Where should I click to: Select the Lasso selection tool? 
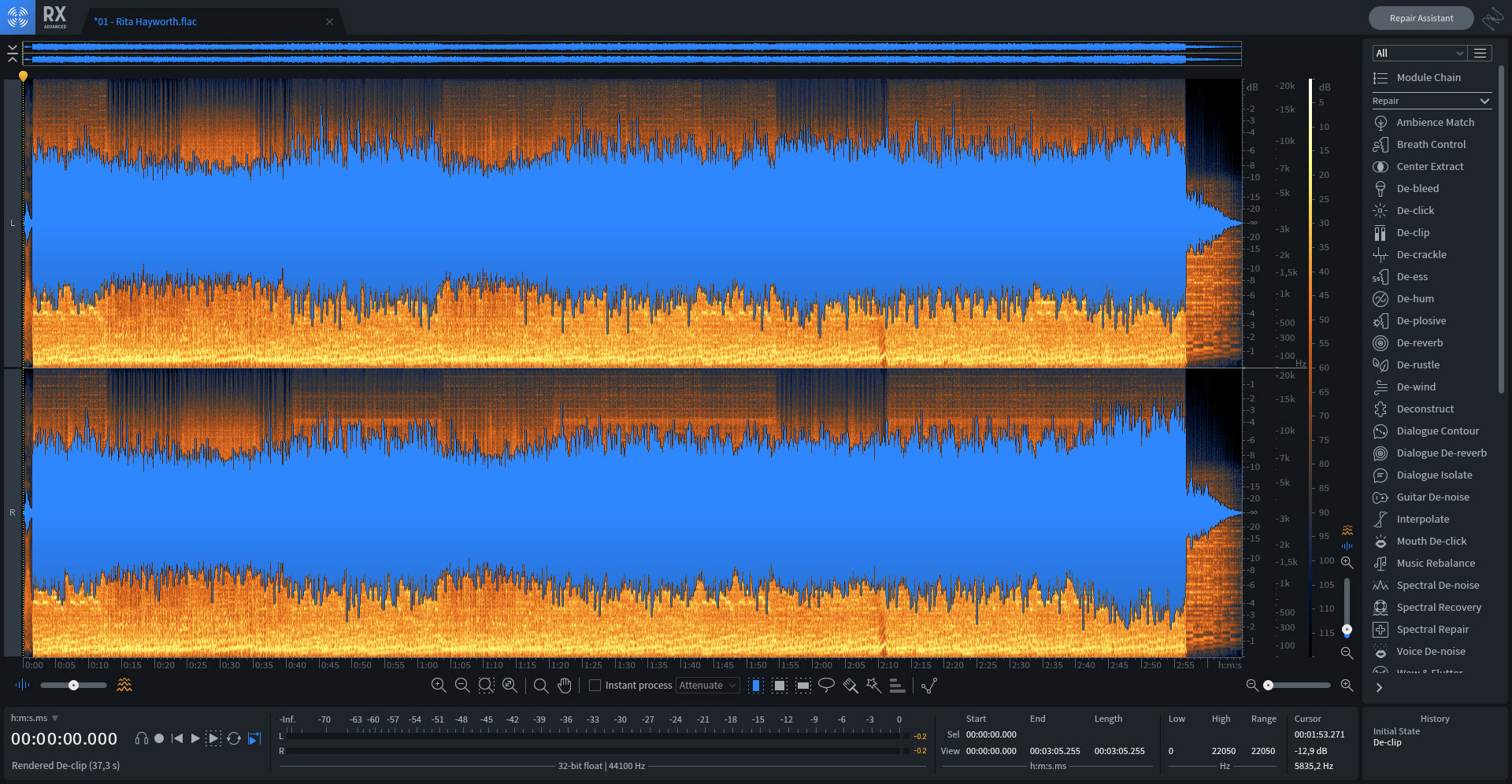826,686
